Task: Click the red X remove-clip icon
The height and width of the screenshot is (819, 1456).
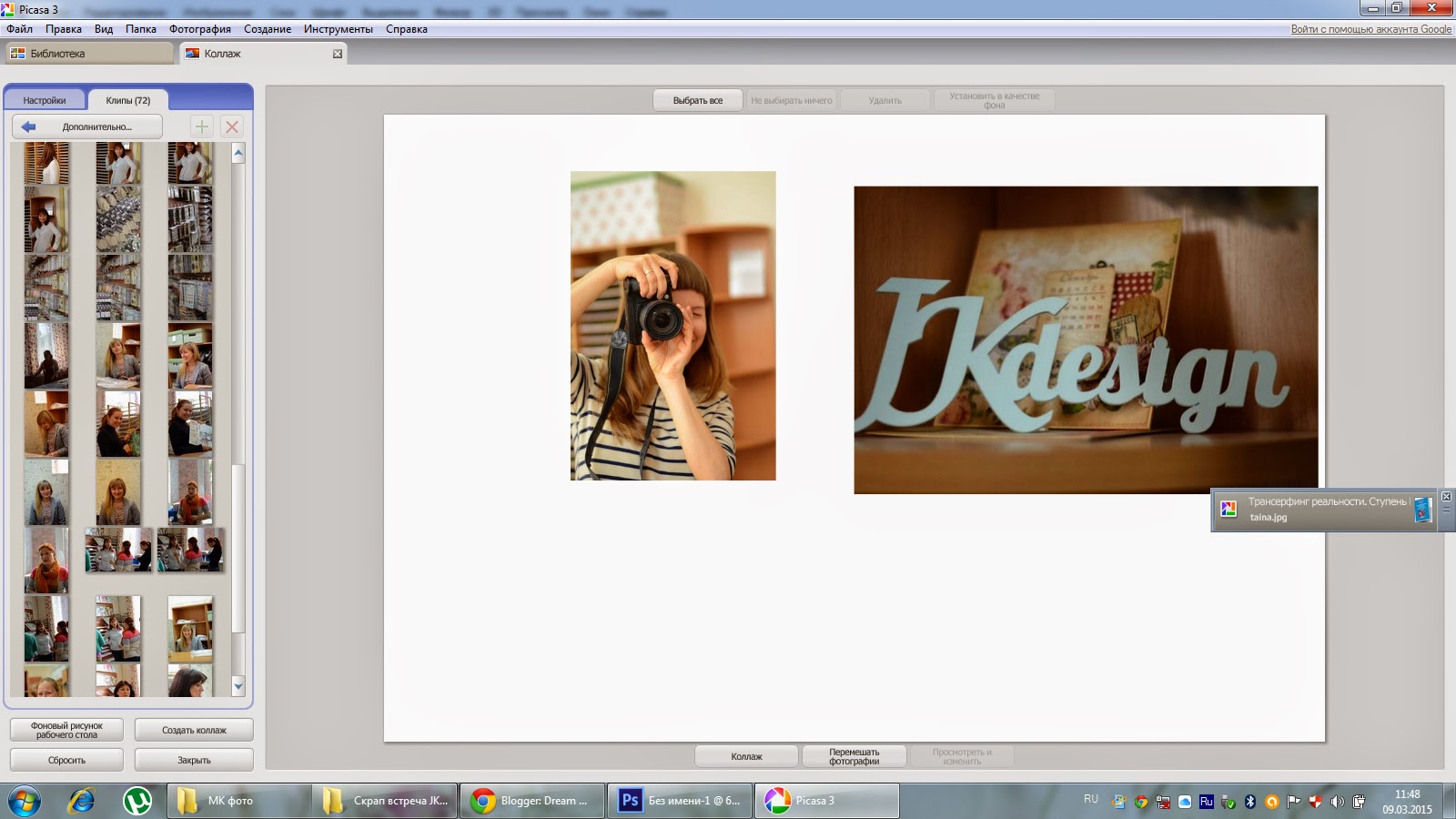Action: (x=232, y=126)
